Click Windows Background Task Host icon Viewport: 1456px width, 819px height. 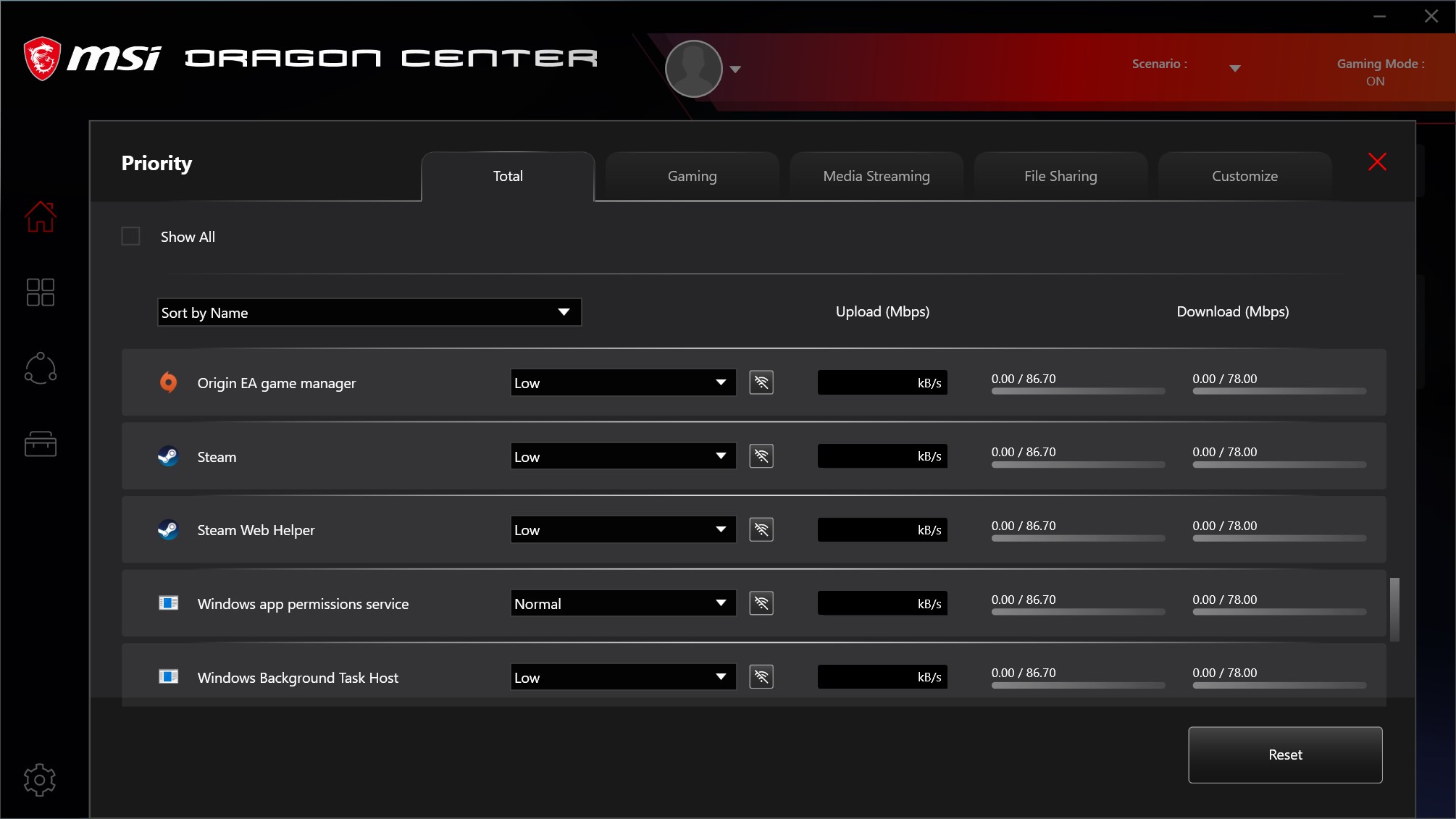168,676
